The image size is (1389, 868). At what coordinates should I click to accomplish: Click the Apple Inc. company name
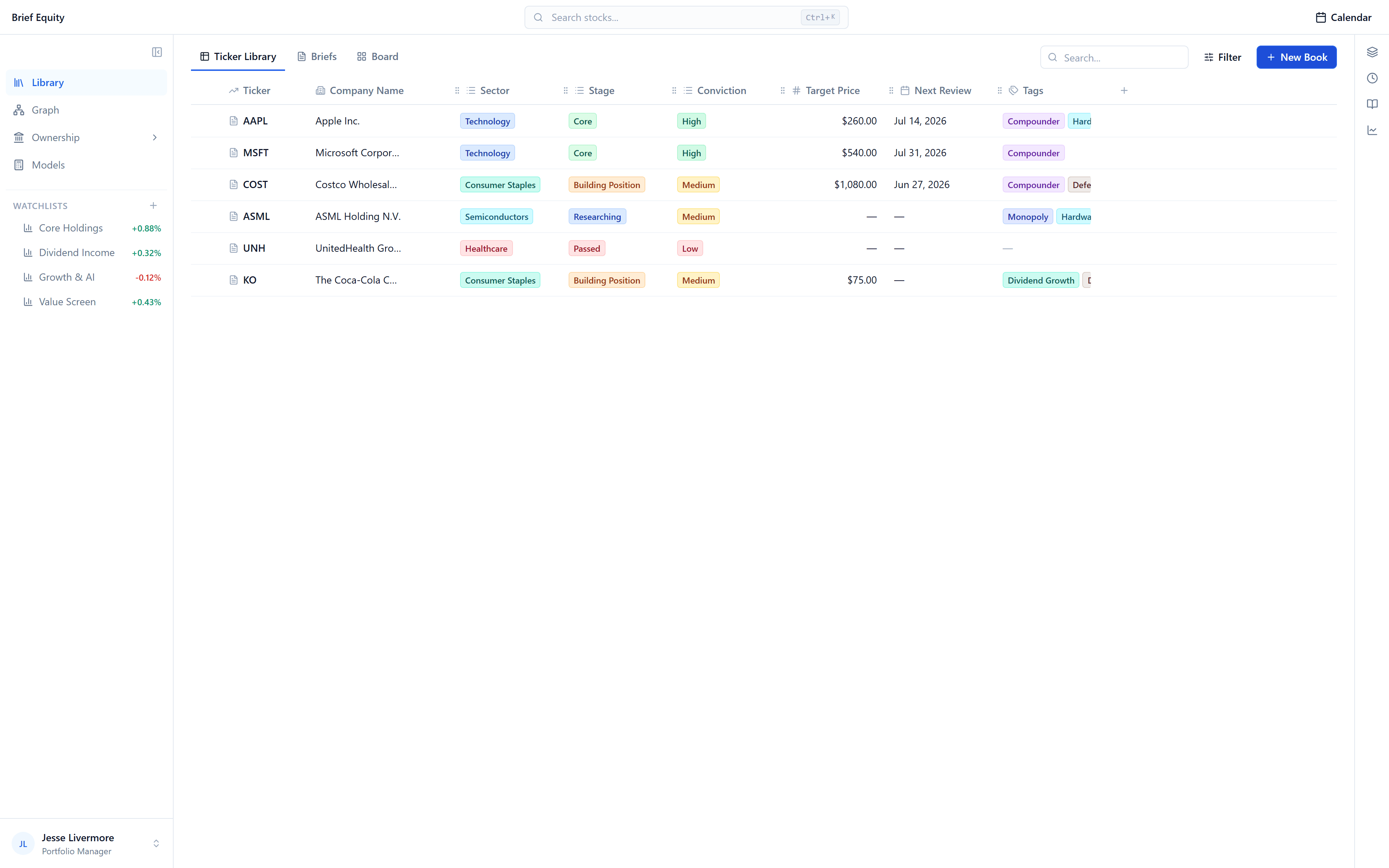point(337,121)
